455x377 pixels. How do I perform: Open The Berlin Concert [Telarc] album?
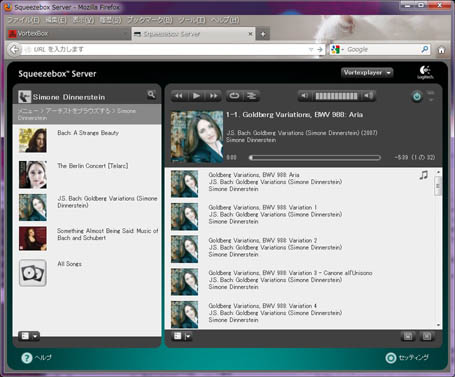pos(93,166)
